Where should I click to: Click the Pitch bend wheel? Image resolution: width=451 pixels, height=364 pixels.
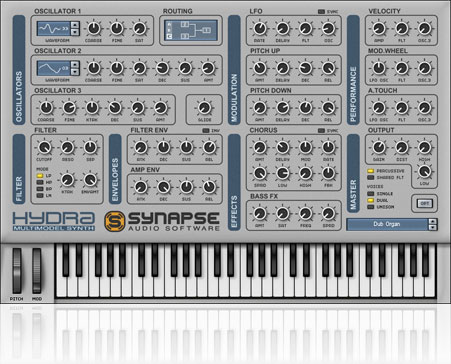tap(17, 271)
